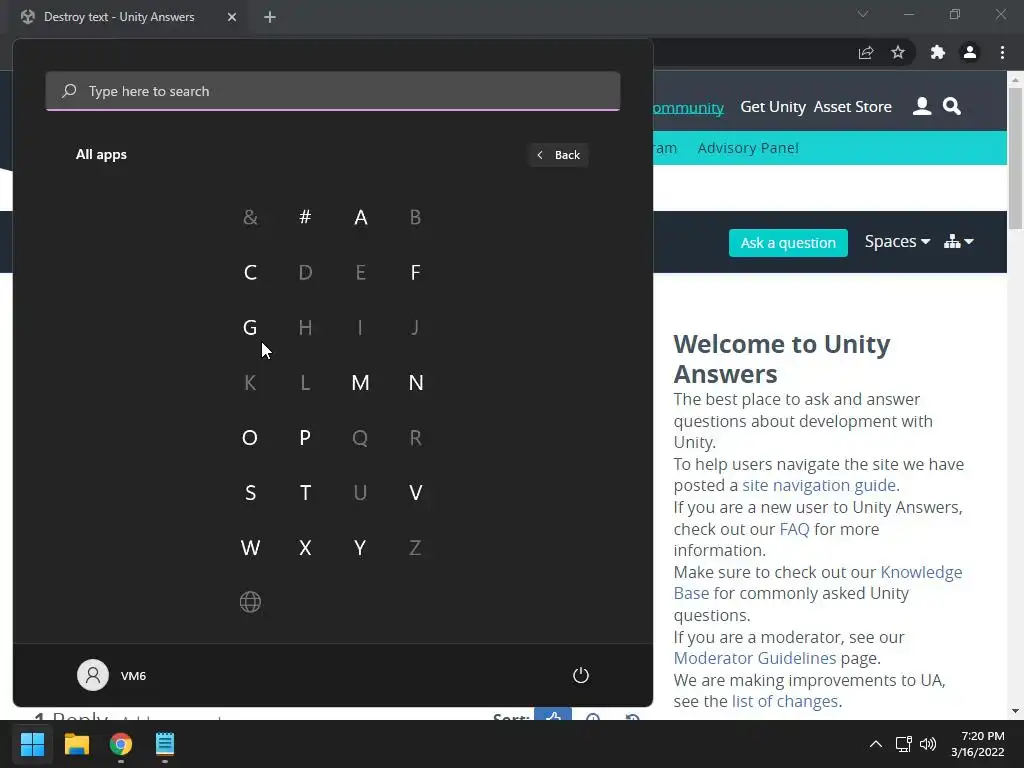
Task: Open File Explorer from the taskbar
Action: tap(76, 744)
